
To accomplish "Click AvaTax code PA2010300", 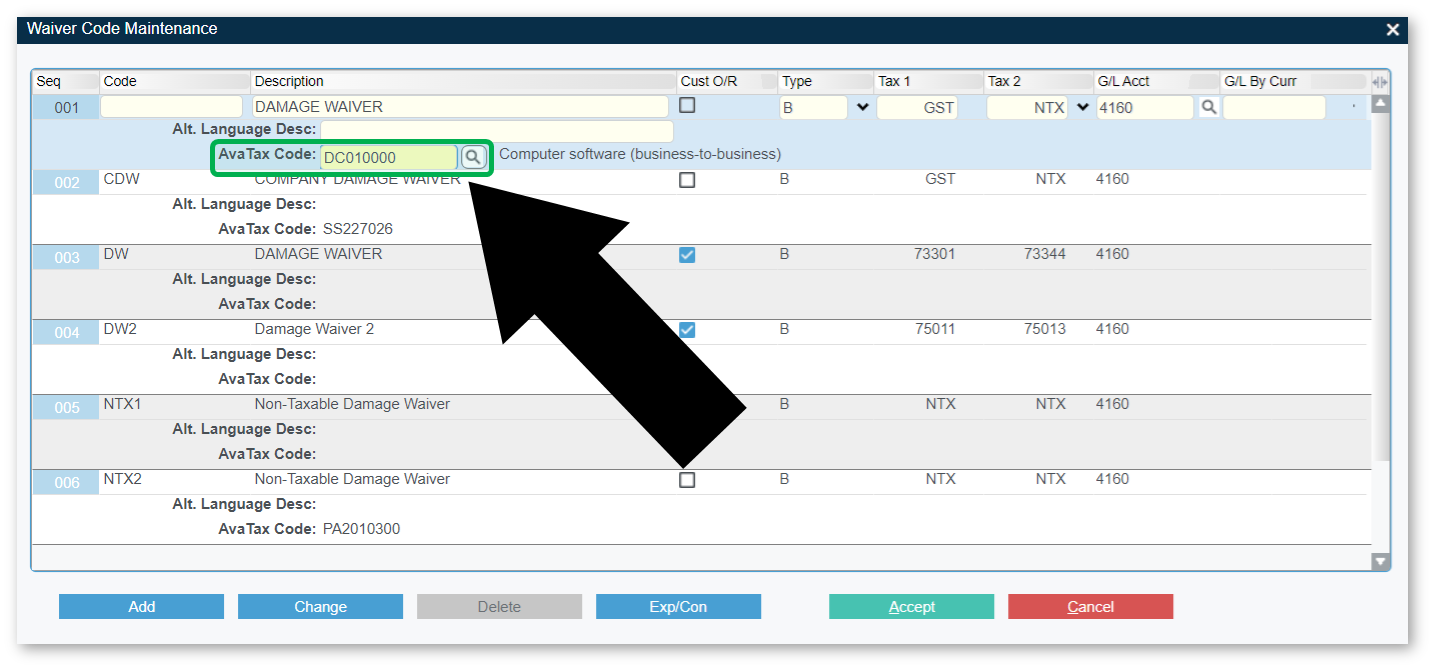I will [362, 529].
